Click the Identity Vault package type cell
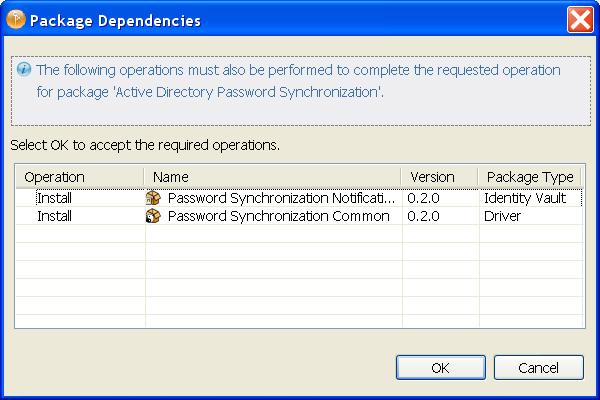600x400 pixels. (525, 198)
